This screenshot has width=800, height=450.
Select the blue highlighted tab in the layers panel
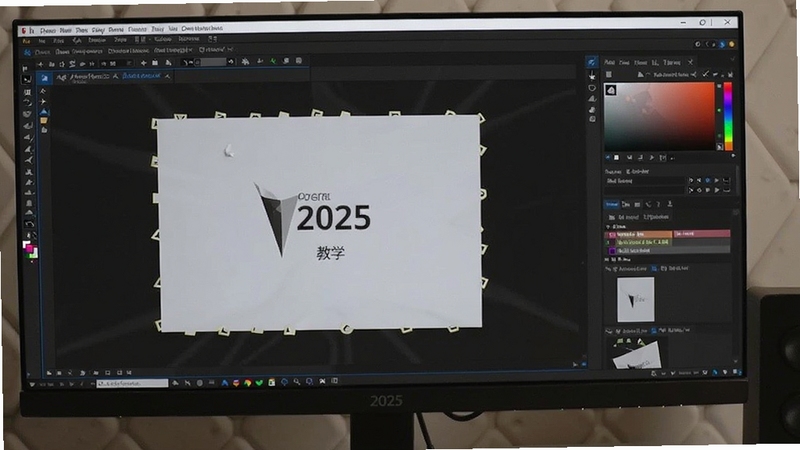click(x=612, y=205)
